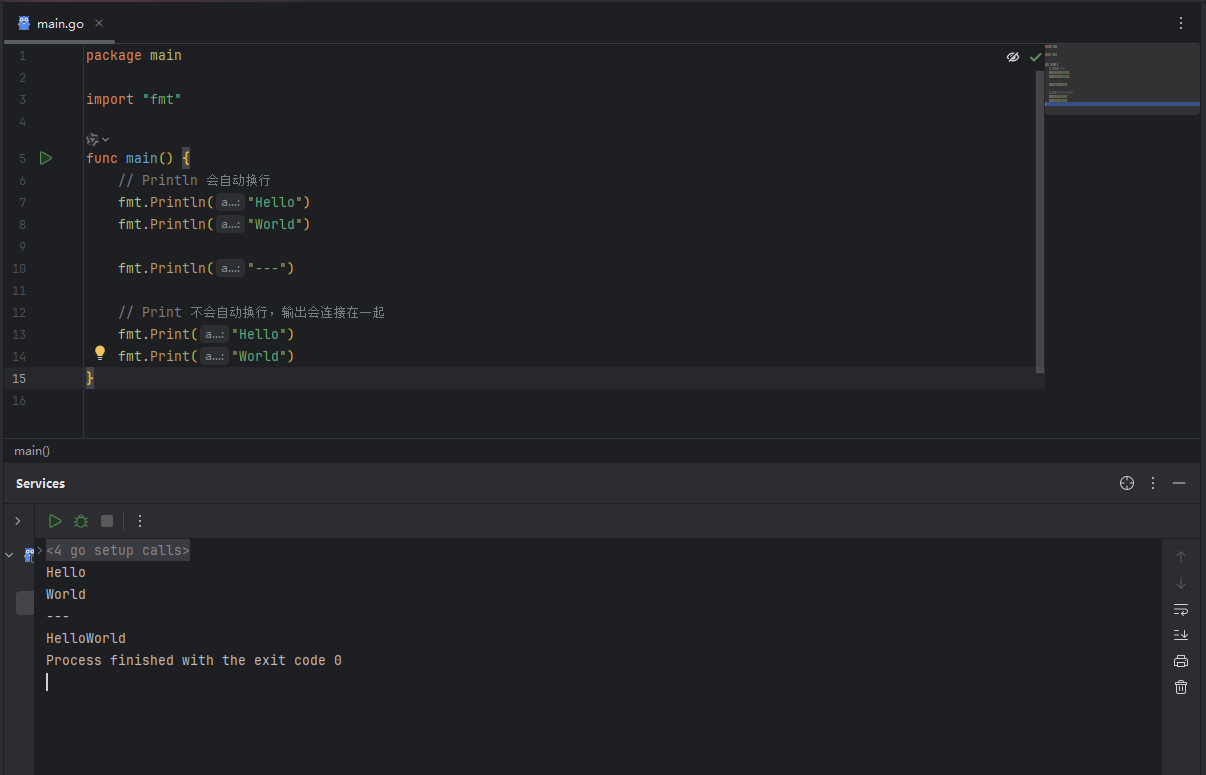Expand the folded go setup calls chevron
The image size is (1206, 775).
click(x=40, y=550)
